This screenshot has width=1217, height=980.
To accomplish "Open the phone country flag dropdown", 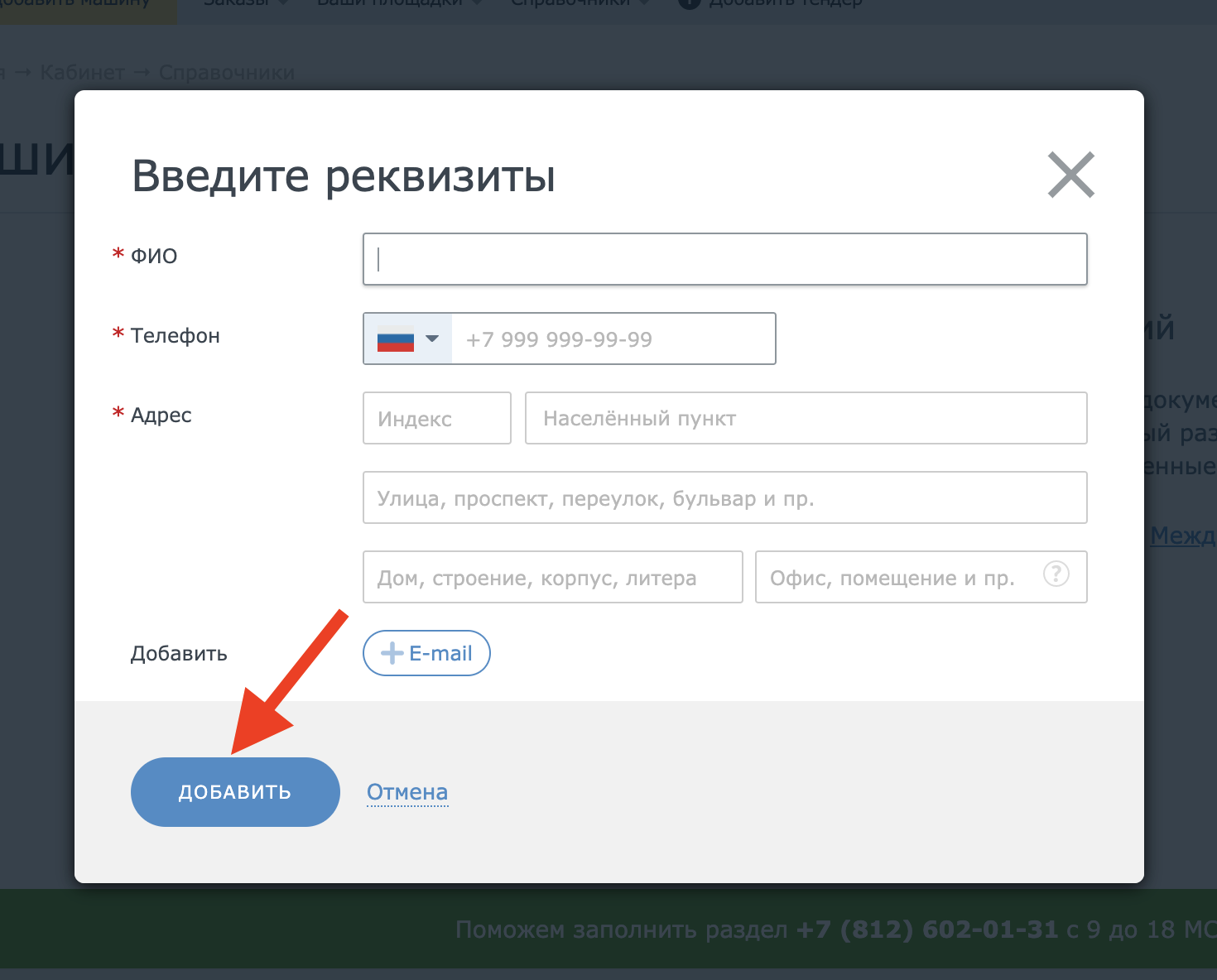I will click(407, 339).
